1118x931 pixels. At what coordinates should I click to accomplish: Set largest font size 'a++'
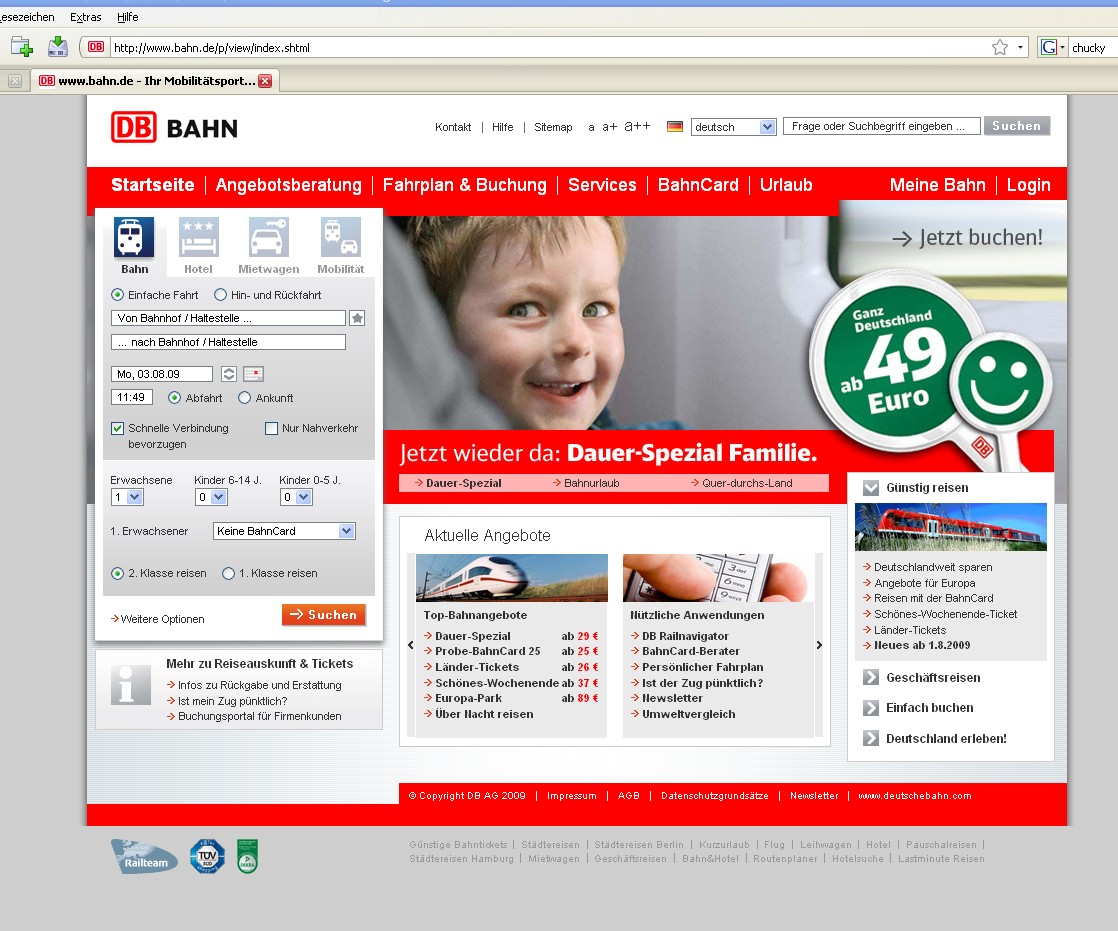pyautogui.click(x=637, y=126)
